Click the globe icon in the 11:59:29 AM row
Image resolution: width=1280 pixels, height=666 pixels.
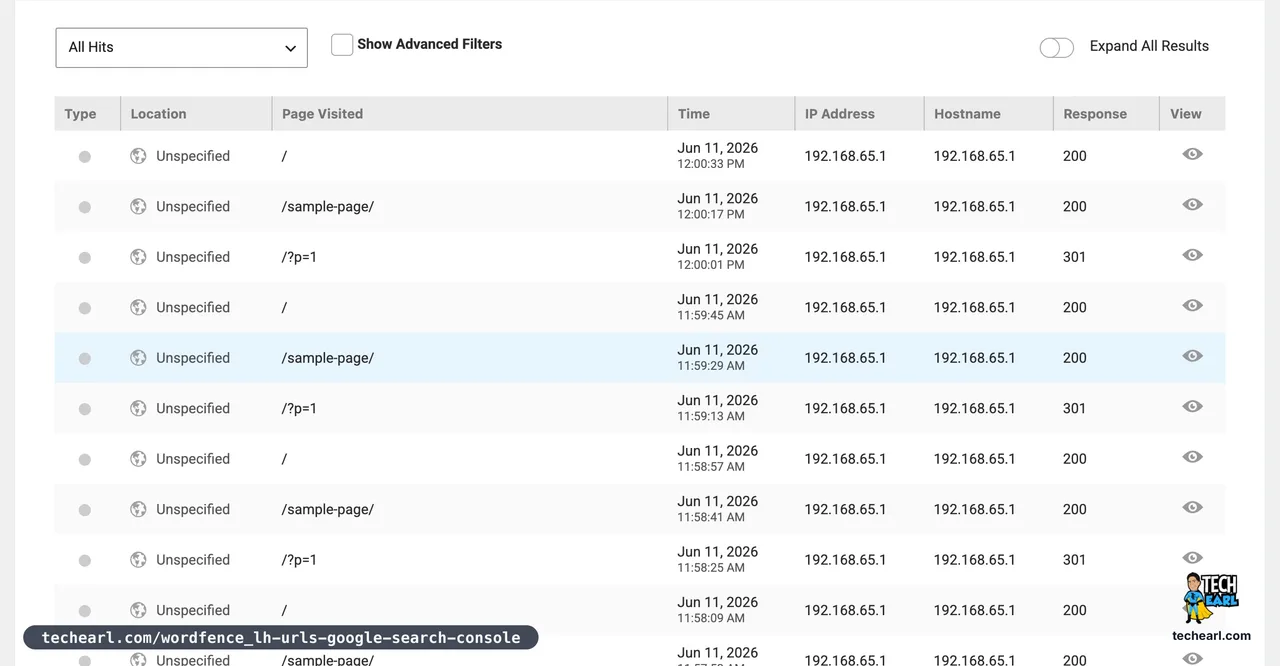pyautogui.click(x=138, y=358)
